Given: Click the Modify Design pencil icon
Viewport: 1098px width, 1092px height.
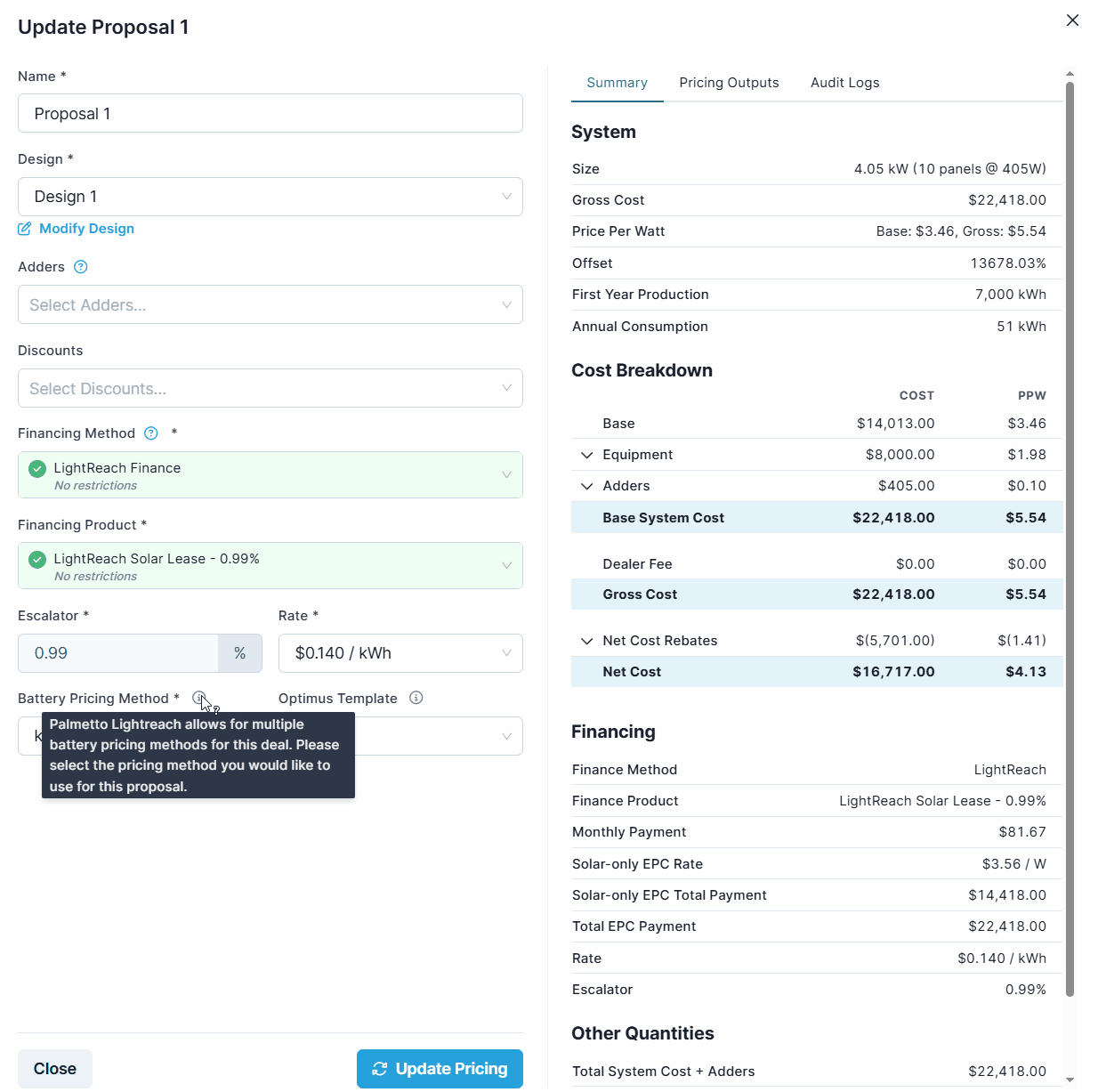Looking at the screenshot, I should [25, 229].
